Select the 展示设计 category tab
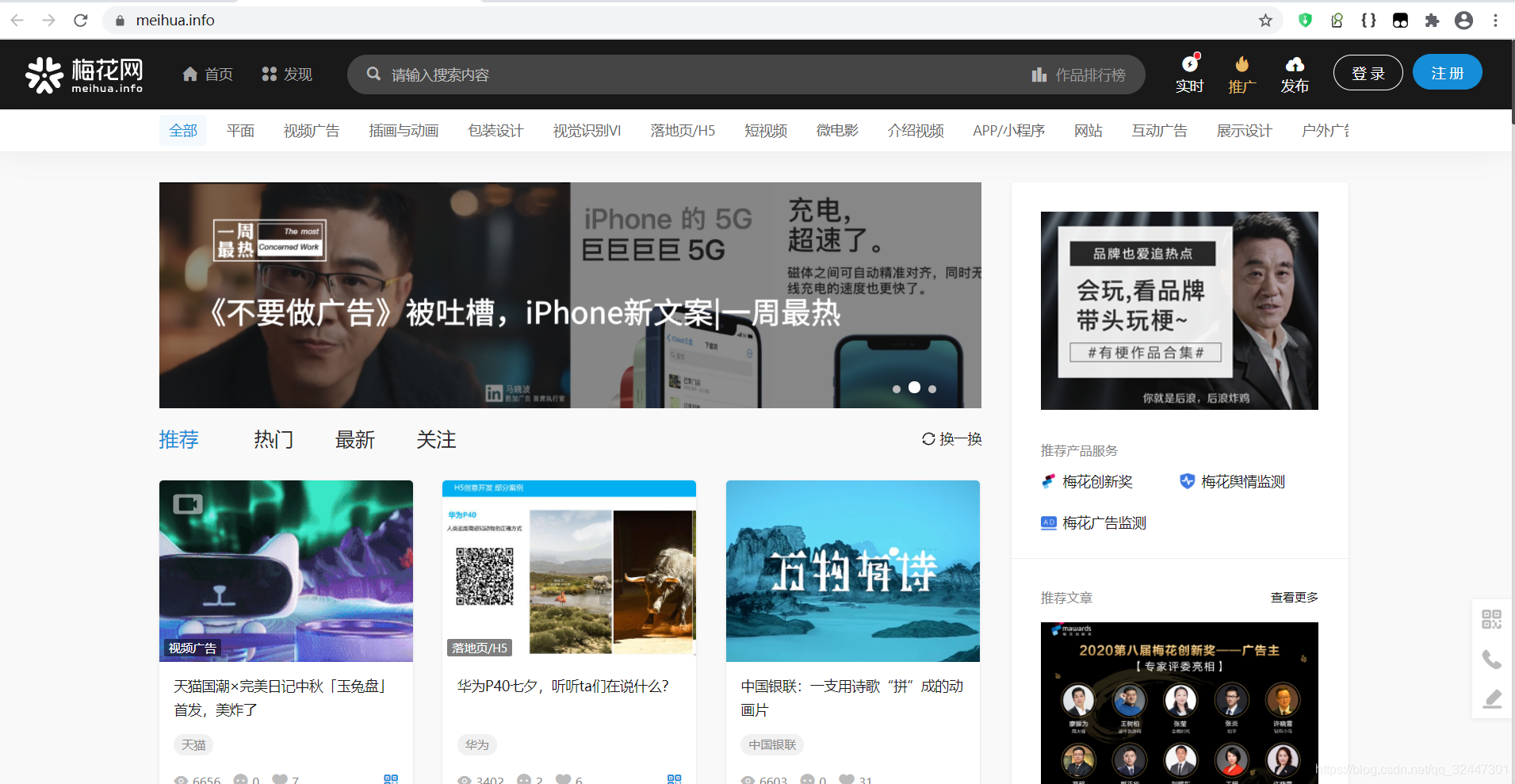1515x784 pixels. click(x=1244, y=131)
